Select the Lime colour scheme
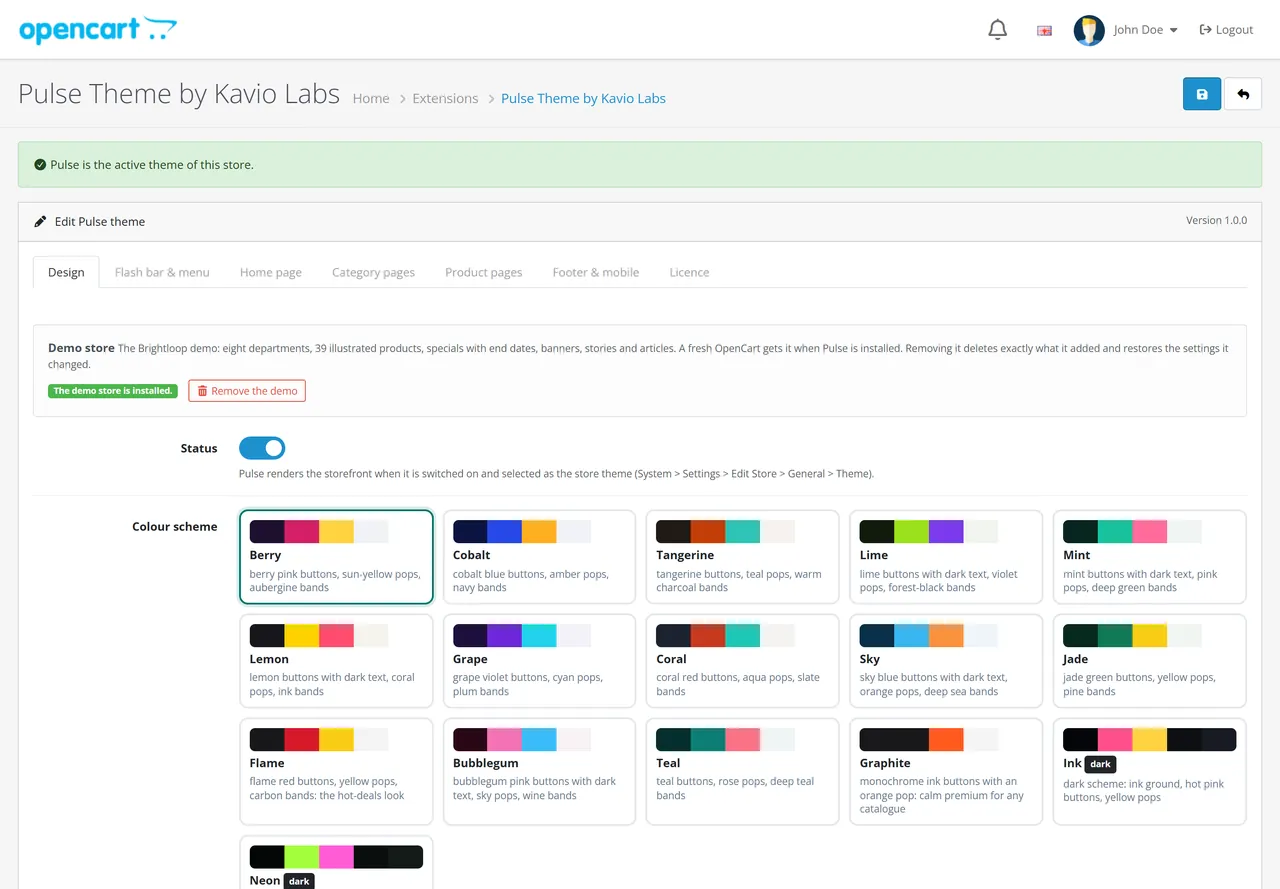The width and height of the screenshot is (1280, 889). 946,557
